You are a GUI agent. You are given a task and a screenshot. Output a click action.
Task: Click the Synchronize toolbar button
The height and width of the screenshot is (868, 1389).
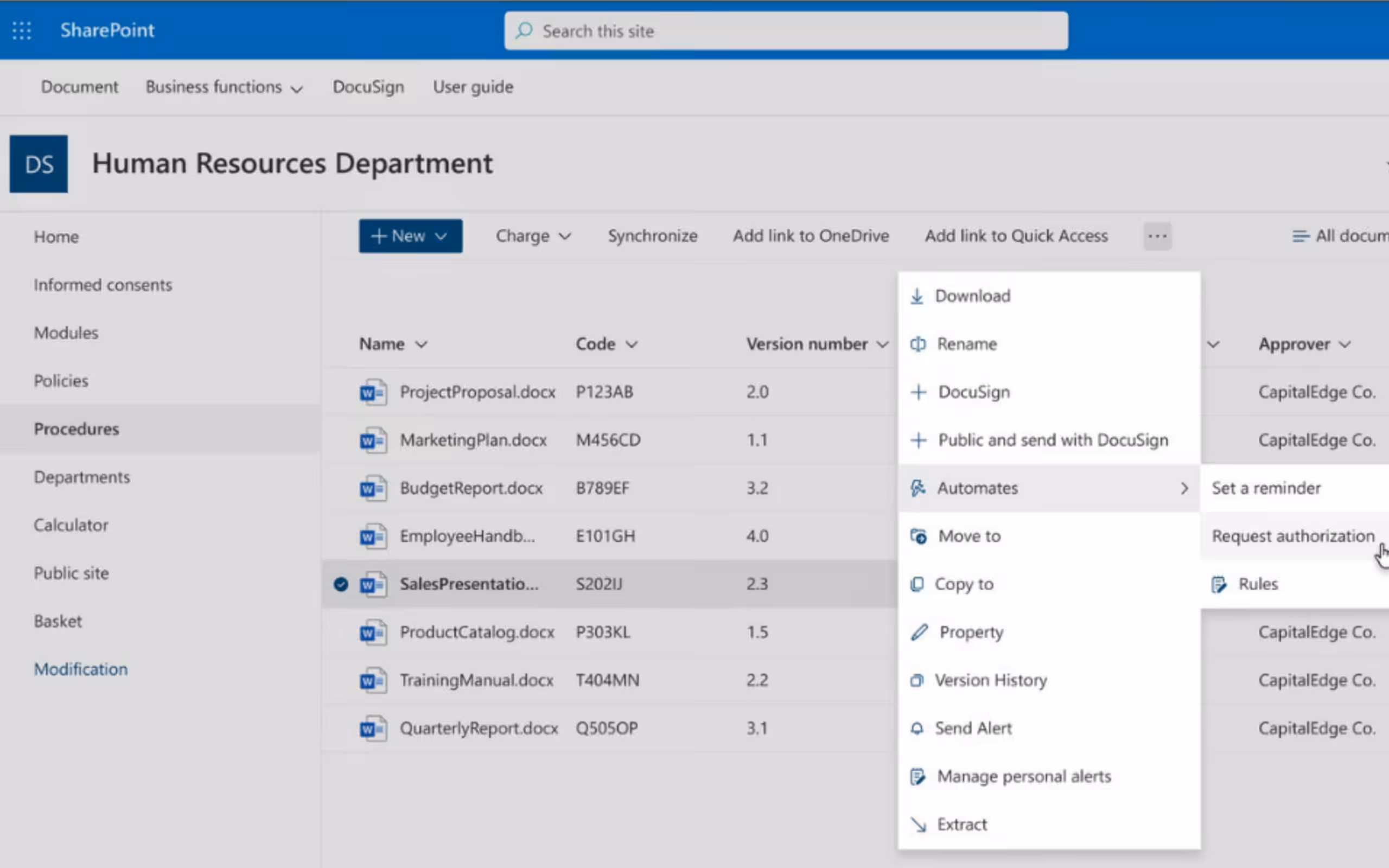click(x=653, y=236)
